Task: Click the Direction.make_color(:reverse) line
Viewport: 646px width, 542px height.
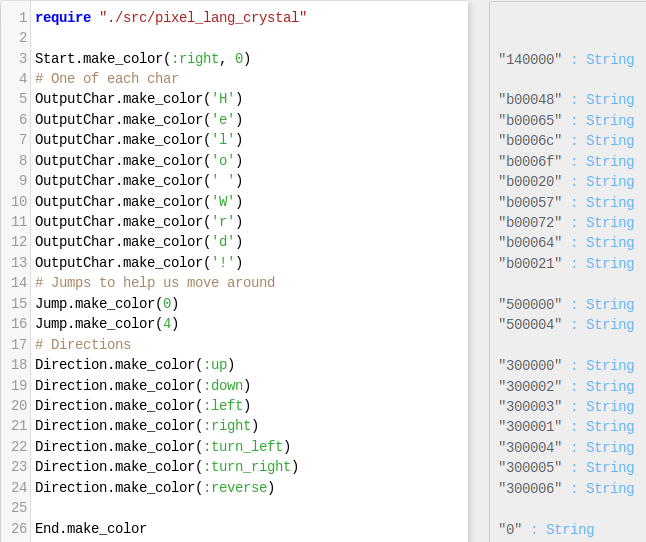Action: [154, 488]
